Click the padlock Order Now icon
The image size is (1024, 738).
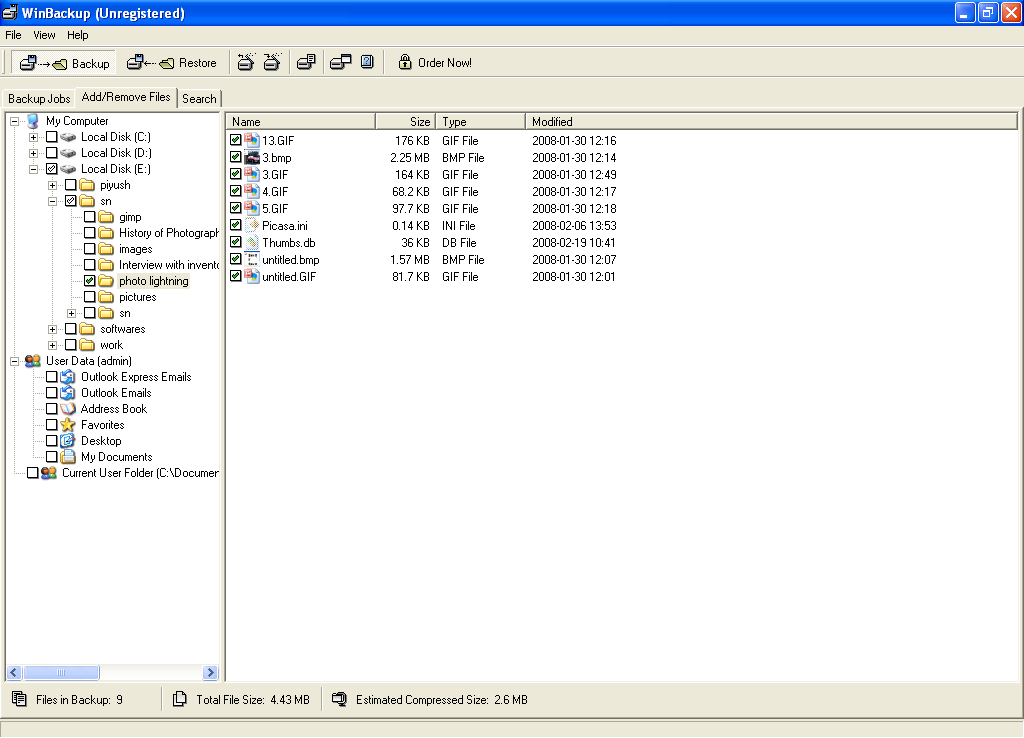405,62
